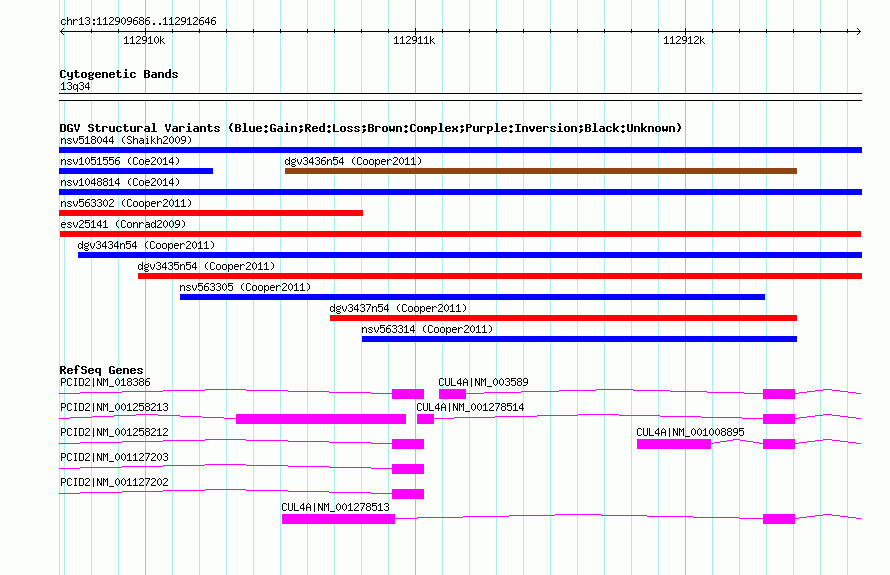Select the RefSeq Genes track title

coord(102,370)
